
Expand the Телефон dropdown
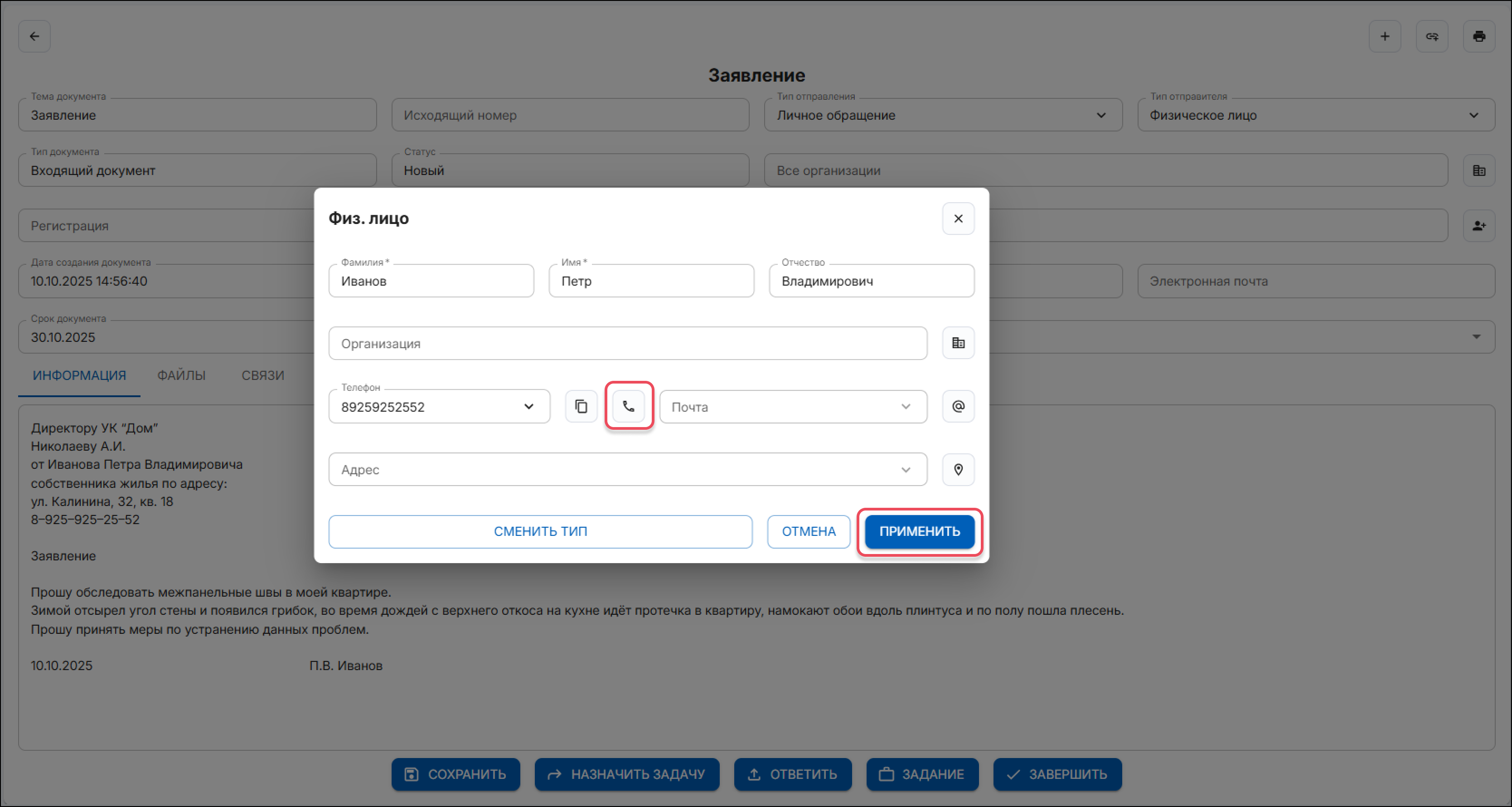(x=528, y=406)
